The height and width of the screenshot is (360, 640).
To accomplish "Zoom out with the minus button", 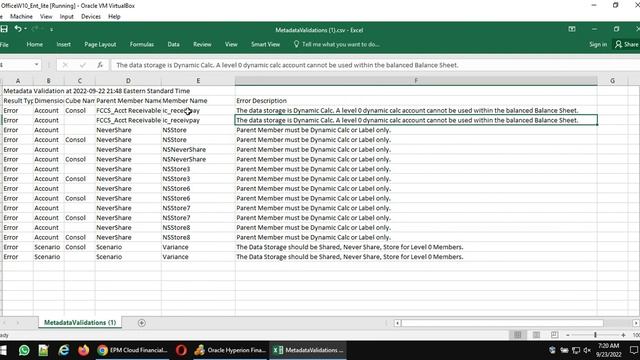I will (x=568, y=335).
